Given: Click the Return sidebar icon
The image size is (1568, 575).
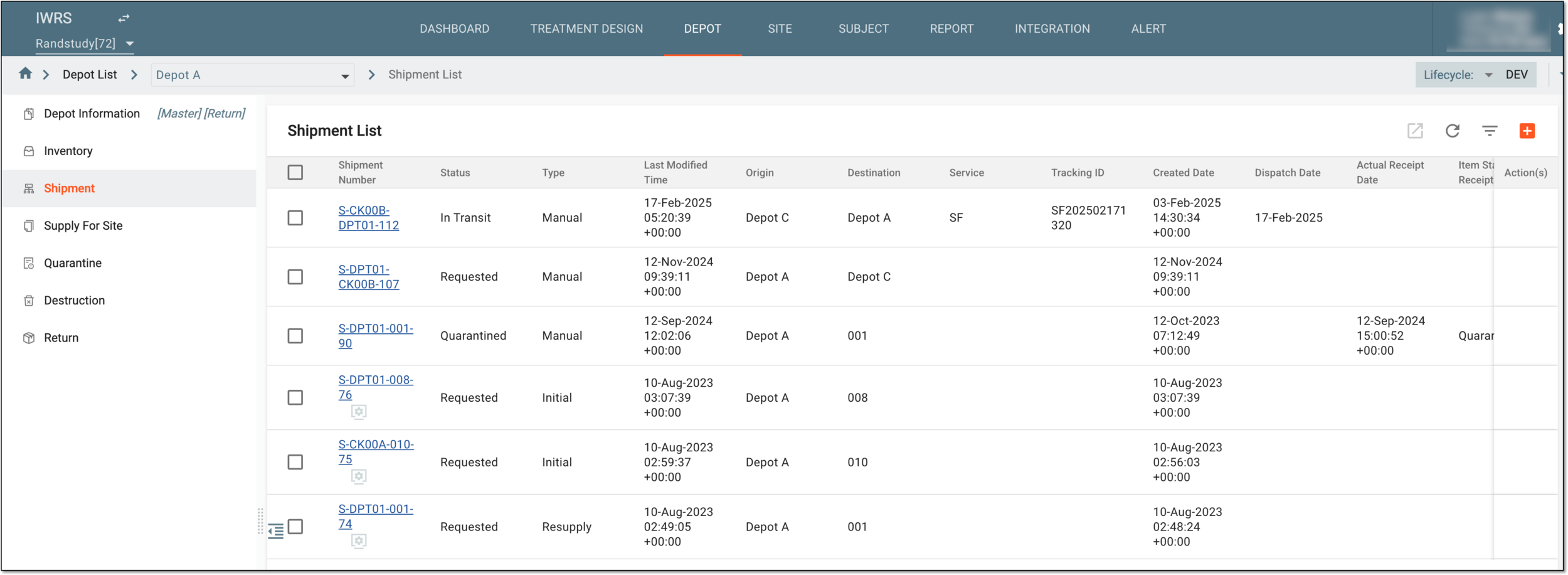Looking at the screenshot, I should (29, 338).
